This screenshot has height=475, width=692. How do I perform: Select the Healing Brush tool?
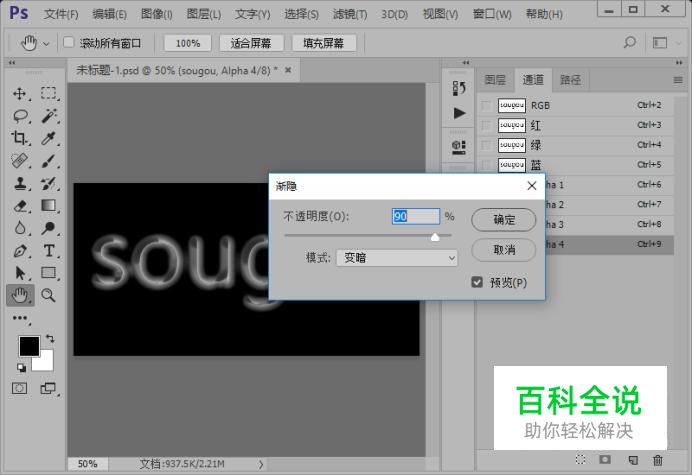pyautogui.click(x=19, y=161)
